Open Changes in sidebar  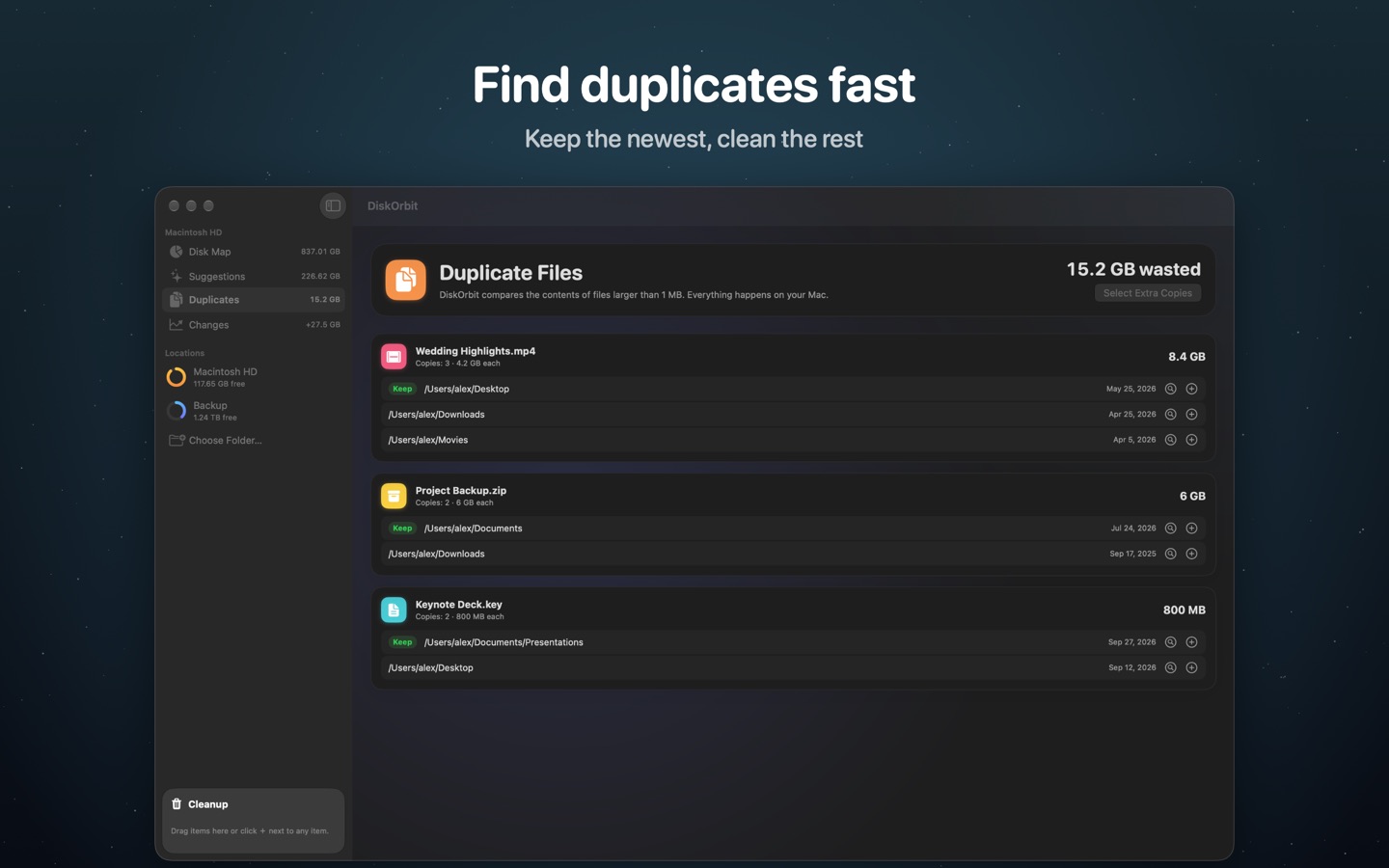(254, 325)
